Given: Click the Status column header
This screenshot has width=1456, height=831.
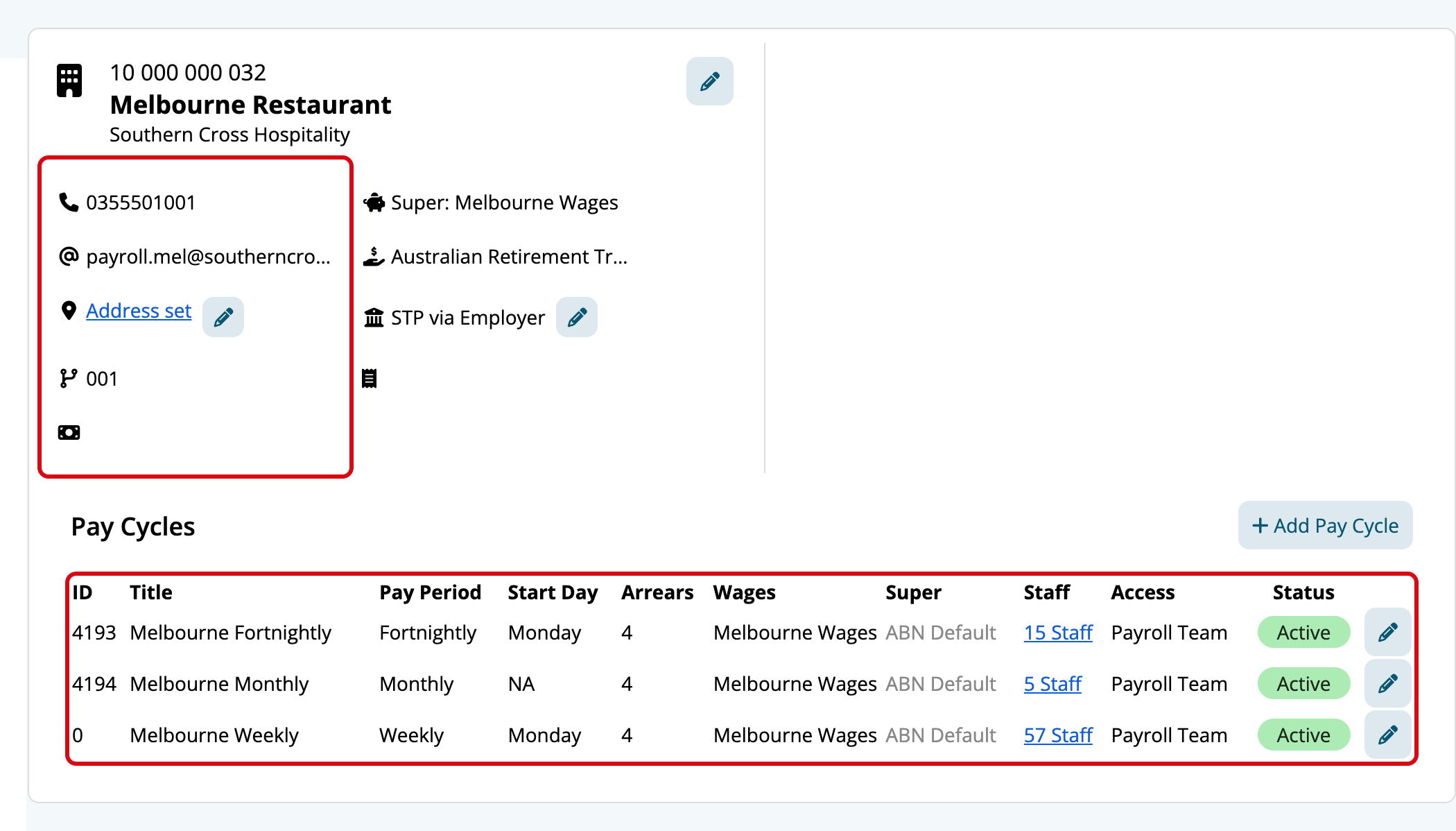Looking at the screenshot, I should pyautogui.click(x=1303, y=592).
